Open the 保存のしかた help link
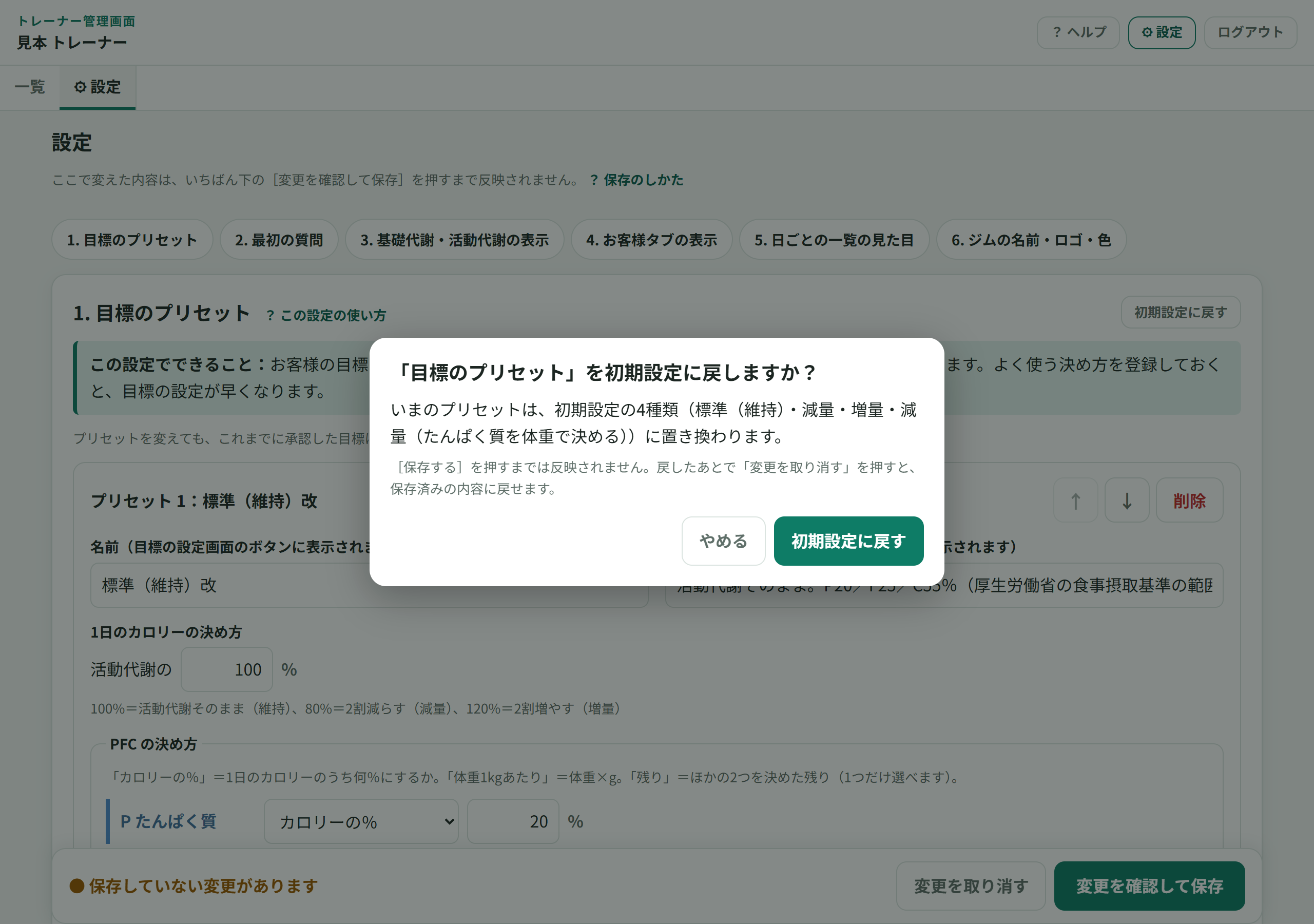Screen dimensions: 1314x924 [637, 180]
